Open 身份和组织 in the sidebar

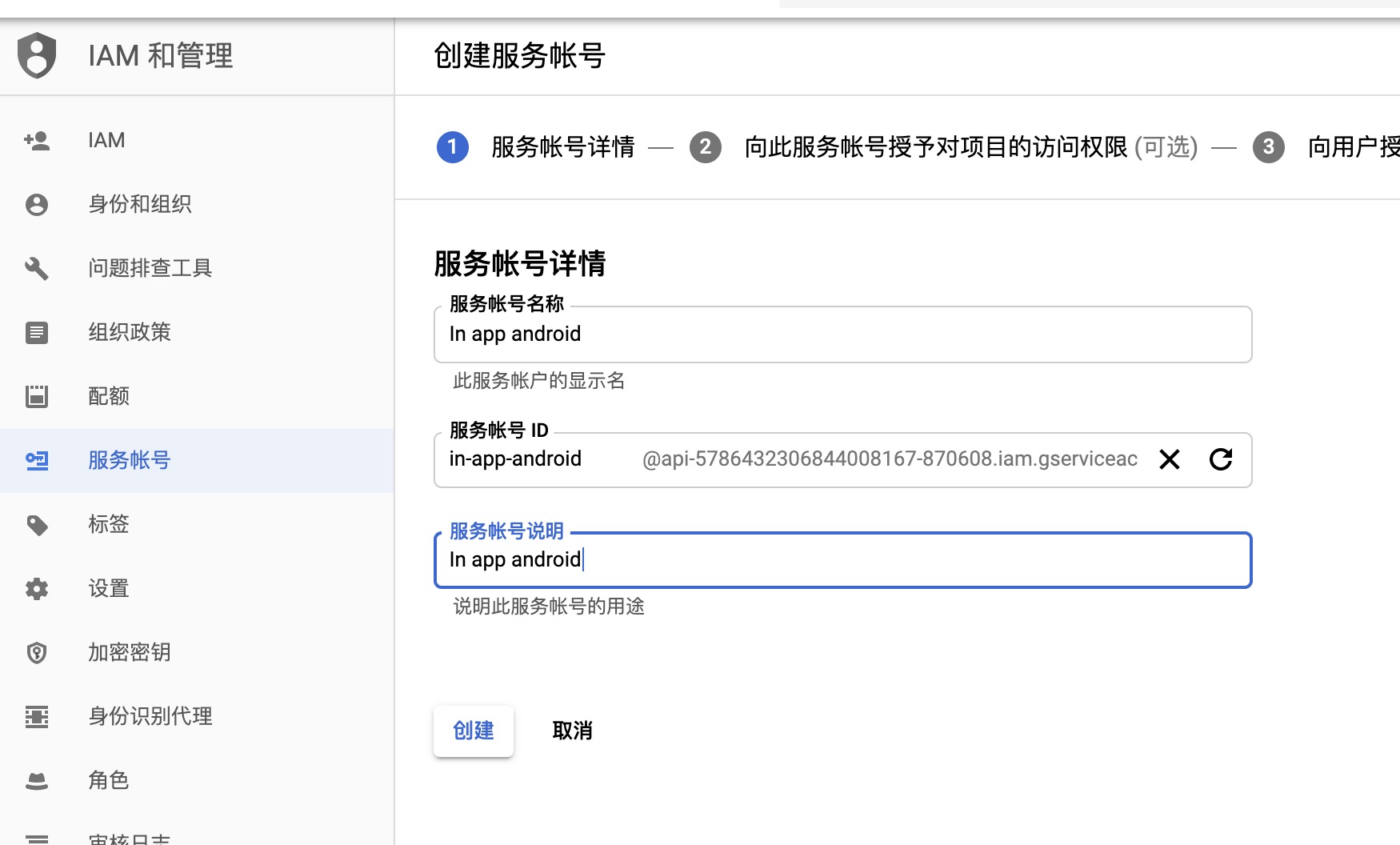tap(140, 204)
